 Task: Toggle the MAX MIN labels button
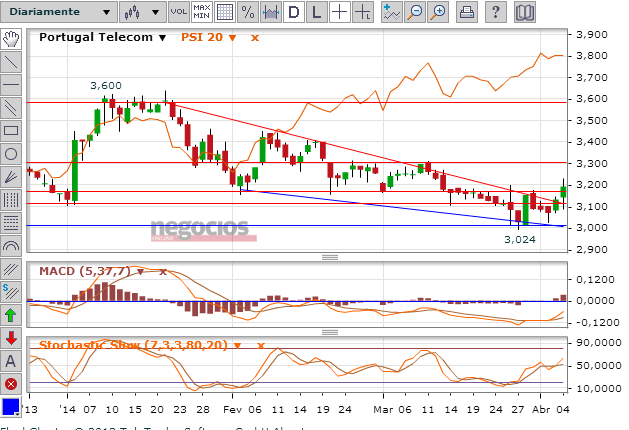[202, 12]
